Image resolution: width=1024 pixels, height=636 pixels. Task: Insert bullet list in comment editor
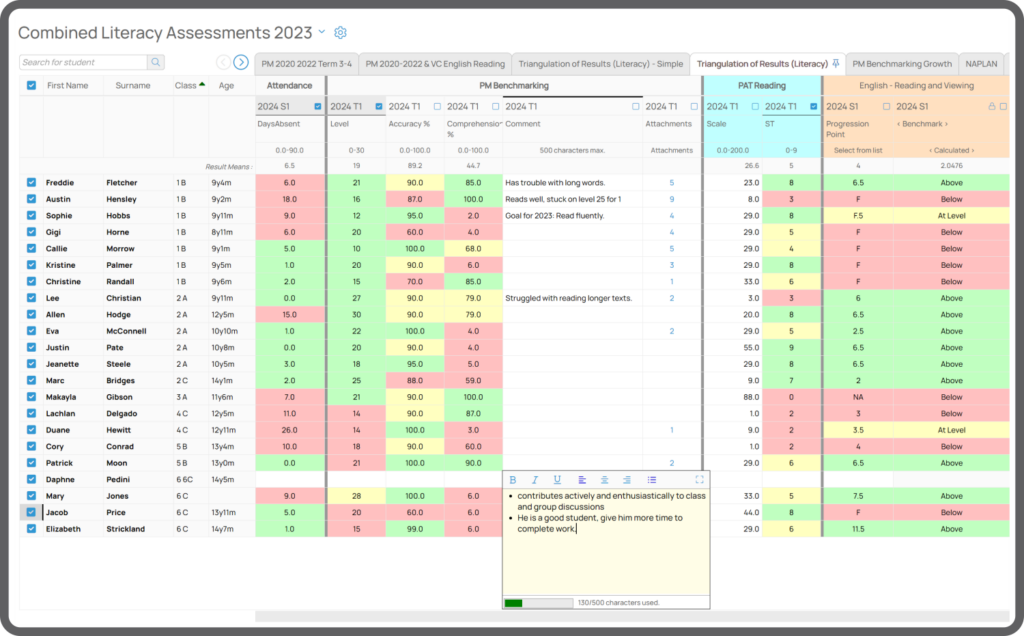652,480
